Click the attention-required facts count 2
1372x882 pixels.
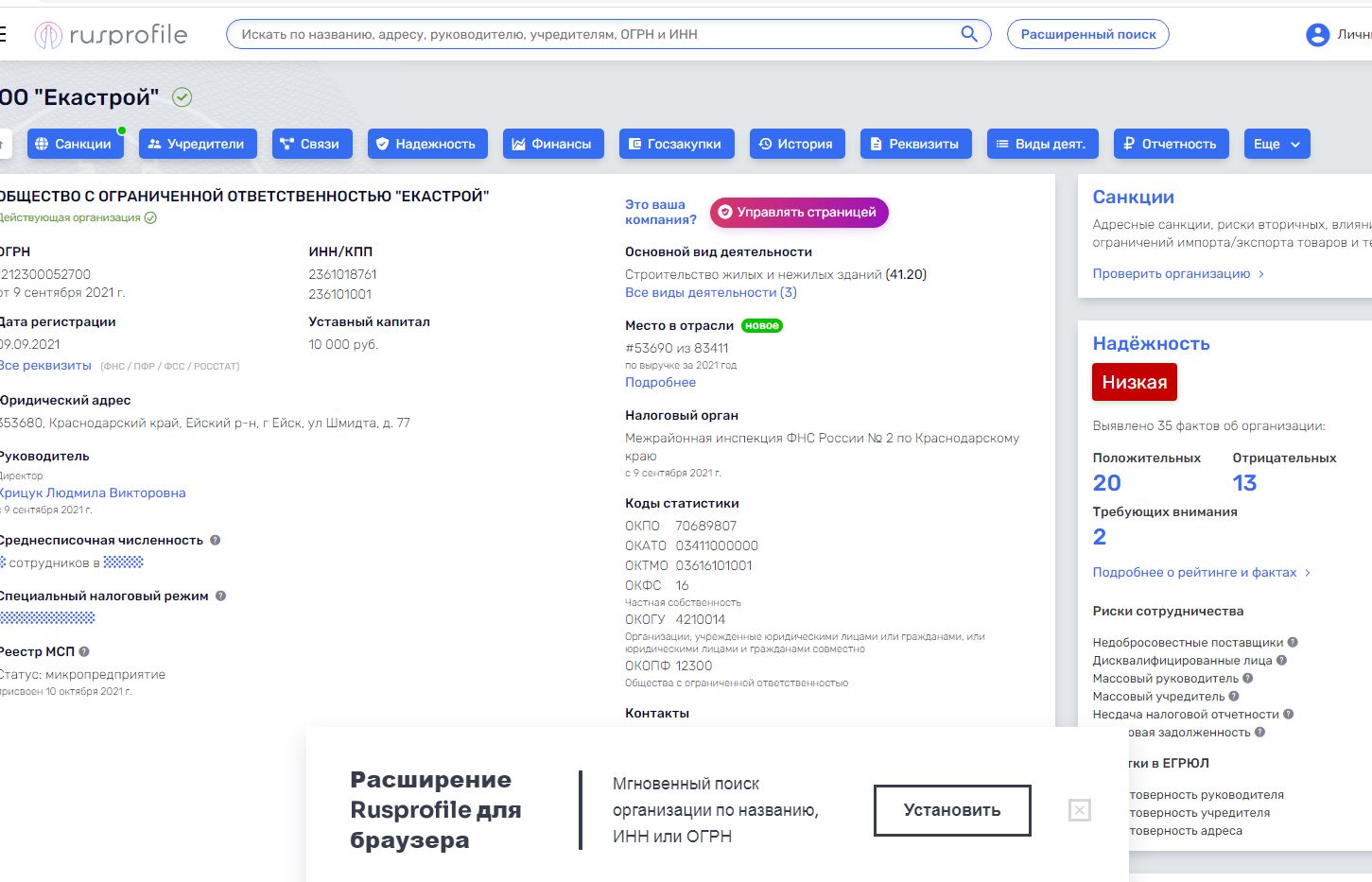coord(1100,537)
